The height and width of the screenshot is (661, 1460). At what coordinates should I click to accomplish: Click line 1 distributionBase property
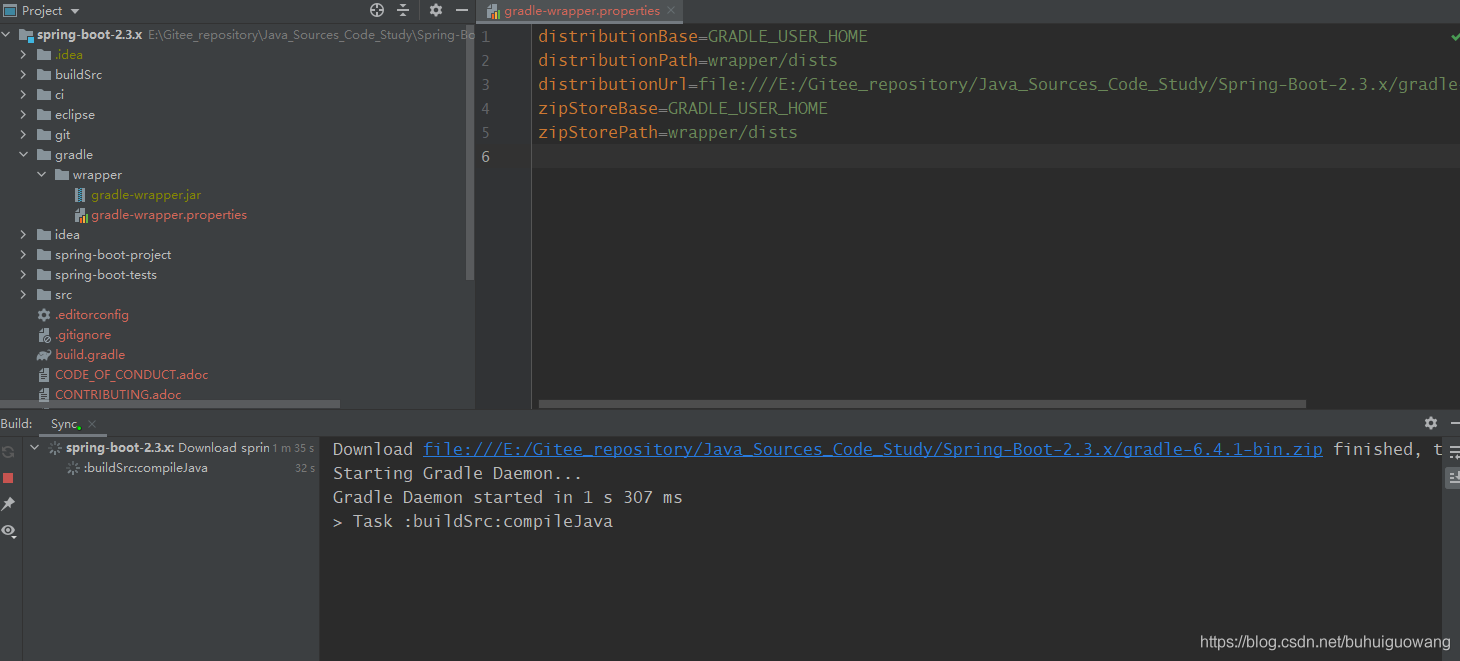703,36
